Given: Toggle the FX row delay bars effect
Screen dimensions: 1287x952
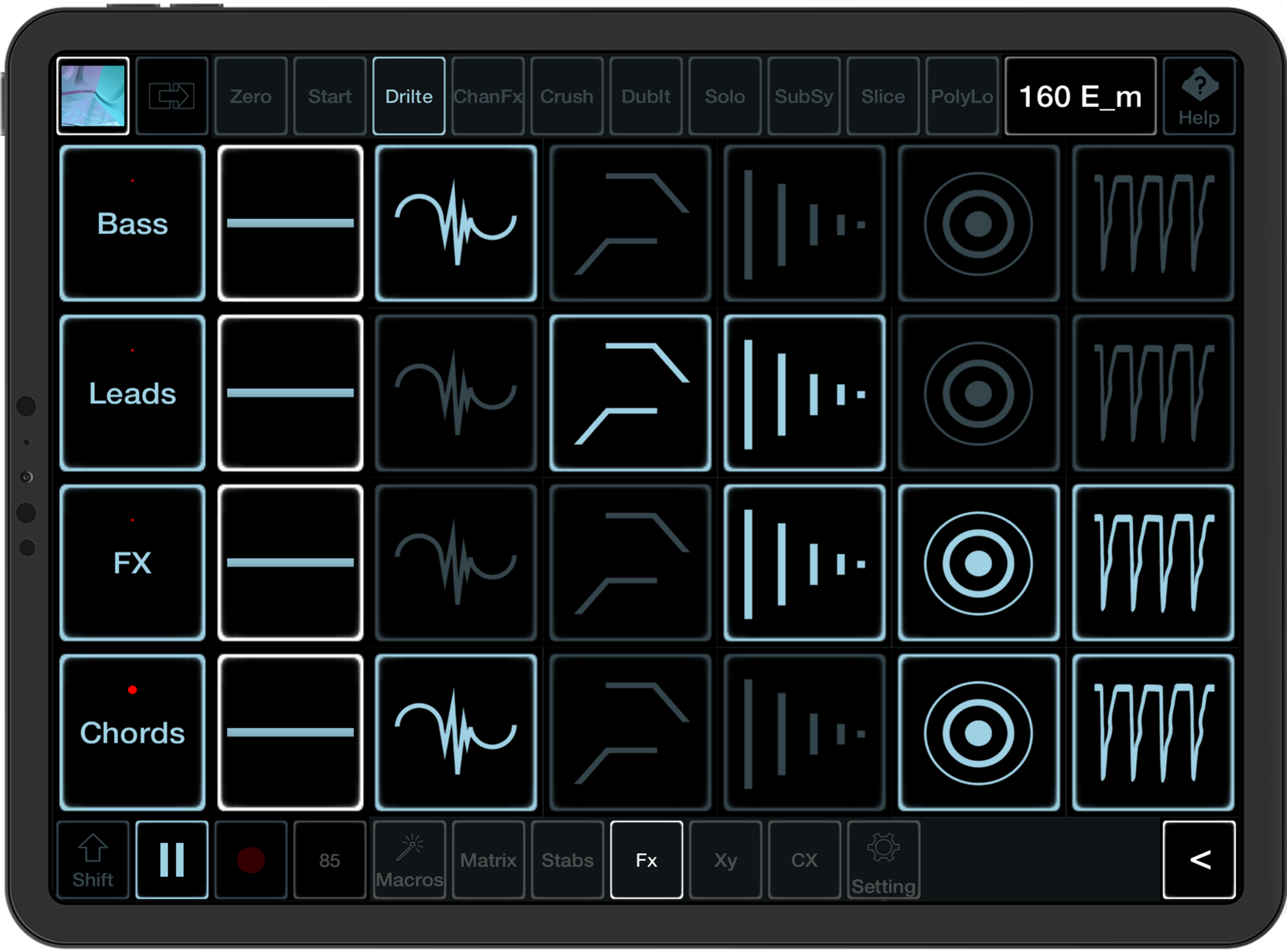Looking at the screenshot, I should [x=804, y=563].
